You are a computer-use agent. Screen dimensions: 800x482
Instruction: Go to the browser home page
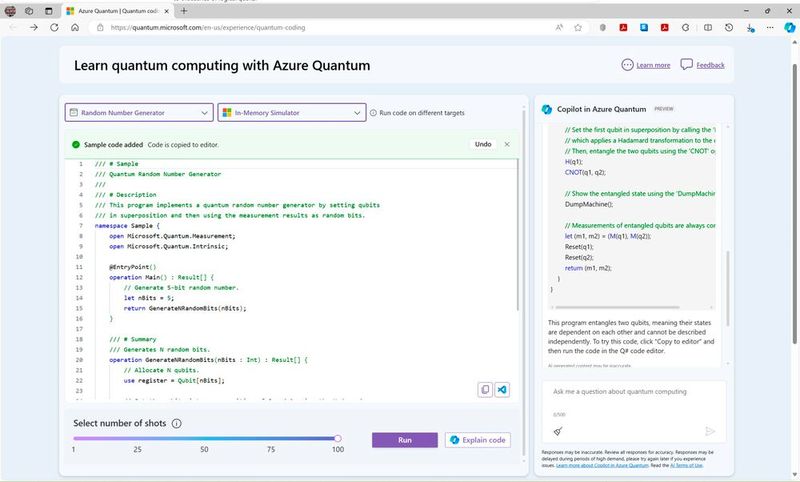click(74, 28)
